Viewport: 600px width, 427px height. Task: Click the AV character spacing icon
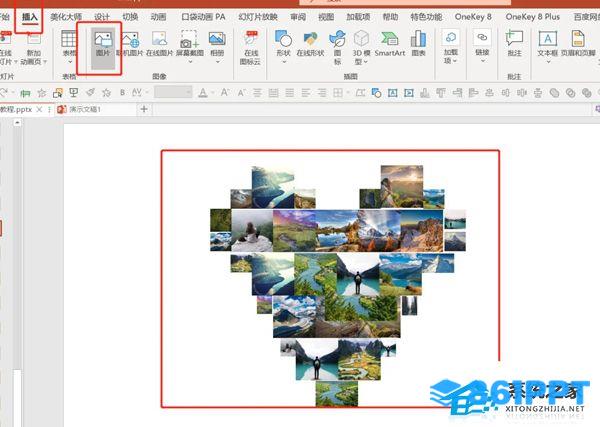pos(137,92)
